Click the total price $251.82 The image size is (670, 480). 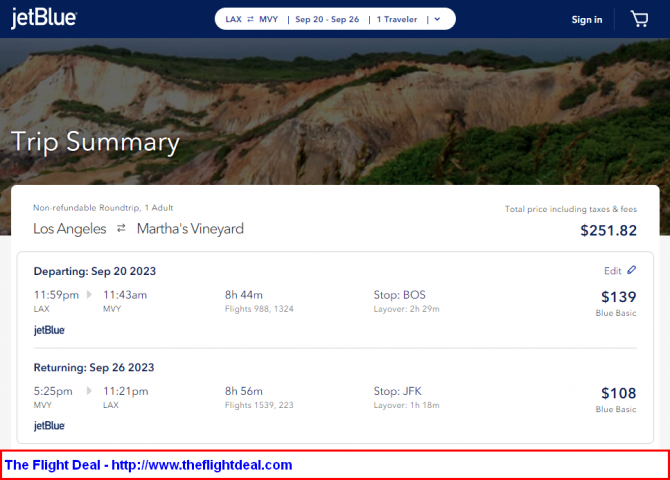coord(608,230)
